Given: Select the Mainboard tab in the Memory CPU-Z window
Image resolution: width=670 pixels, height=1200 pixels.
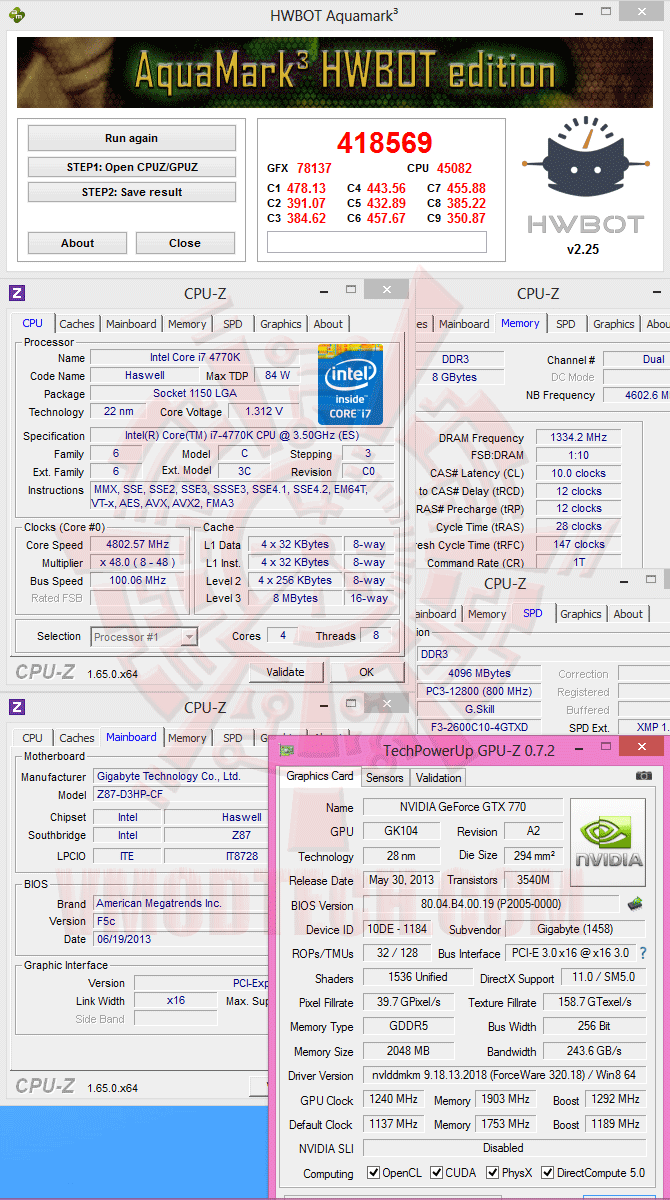Looking at the screenshot, I should [x=464, y=324].
